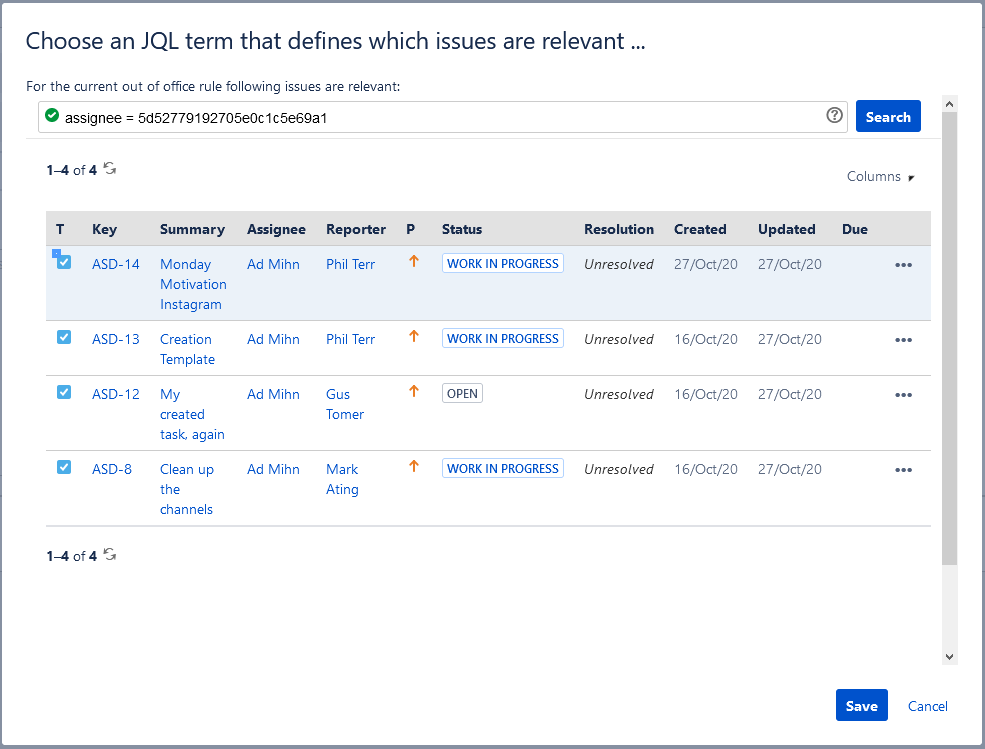
Task: Click the OPEN status badge of ASD-12
Action: pyautogui.click(x=462, y=393)
